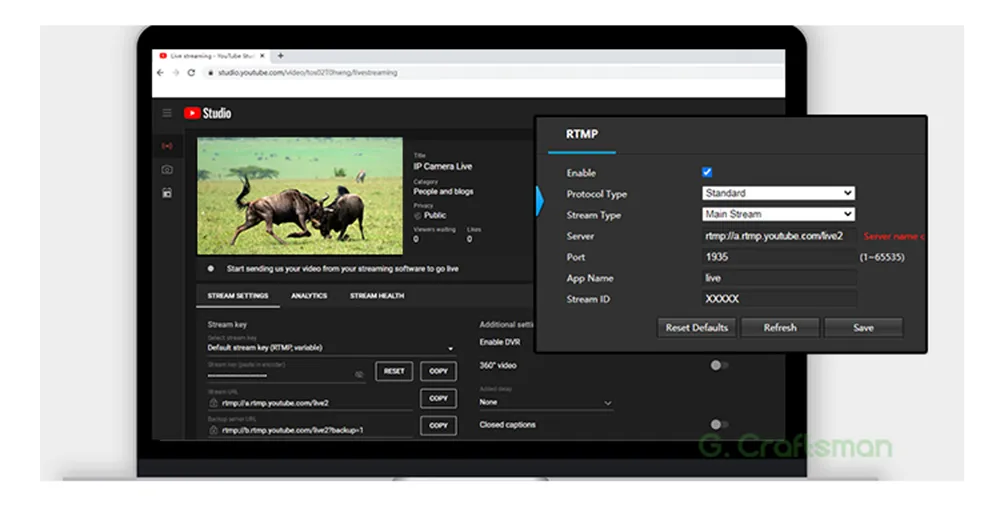Image resolution: width=1000 pixels, height=509 pixels.
Task: Click the browser reload icon
Action: [191, 73]
